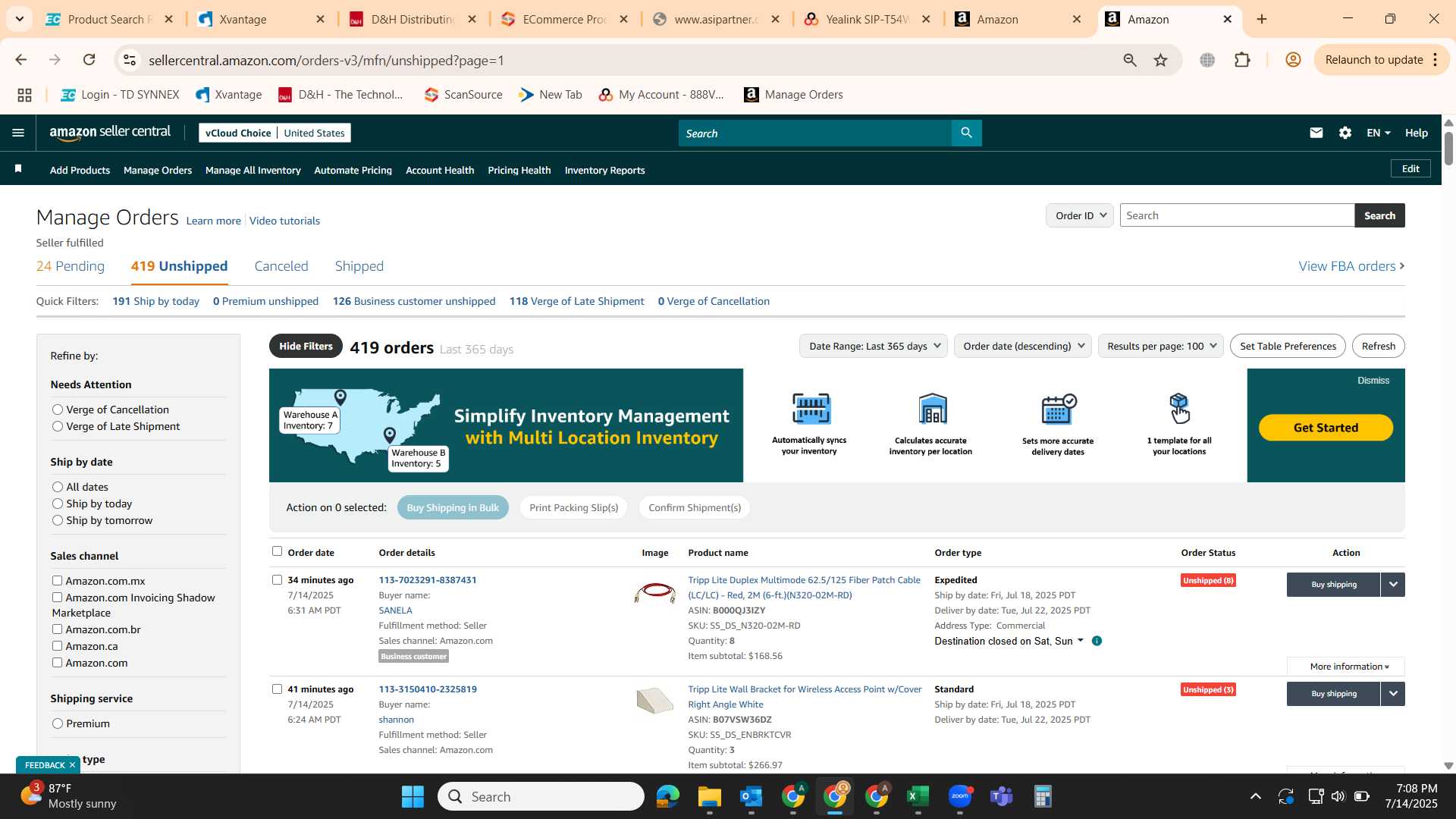Switch to the Shipped tab
Screen dimensions: 1456x819
click(x=359, y=266)
